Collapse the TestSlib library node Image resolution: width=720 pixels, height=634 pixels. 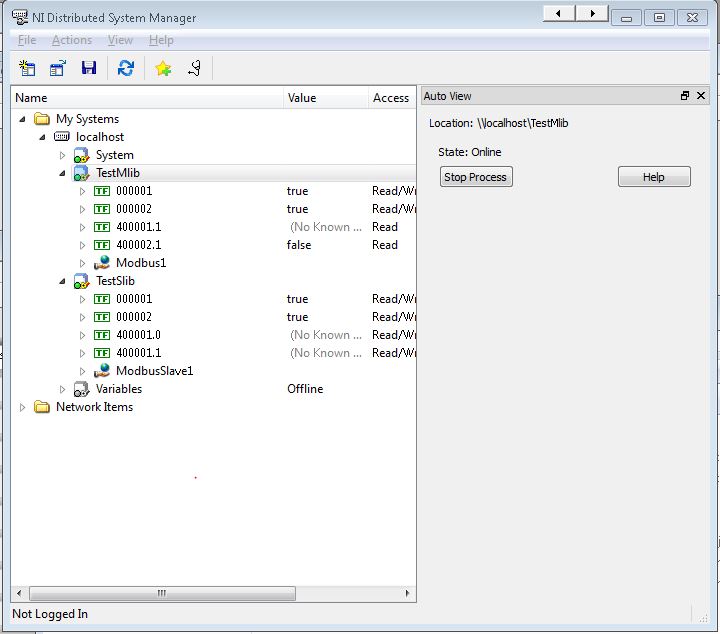tap(62, 281)
